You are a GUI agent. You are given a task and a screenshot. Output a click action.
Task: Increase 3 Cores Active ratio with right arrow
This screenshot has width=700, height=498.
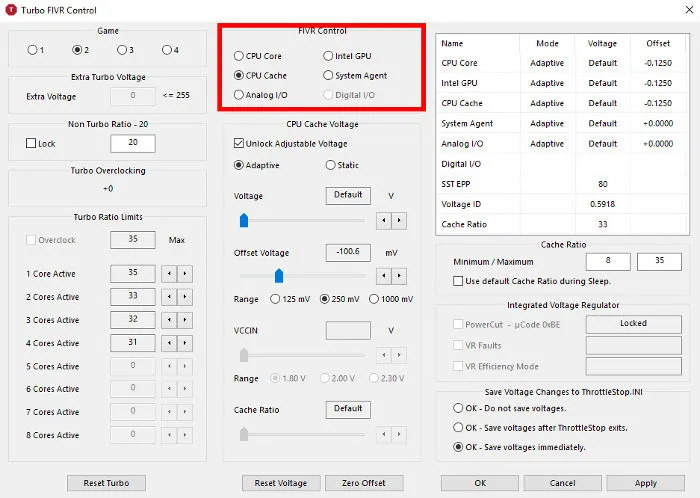coord(185,320)
